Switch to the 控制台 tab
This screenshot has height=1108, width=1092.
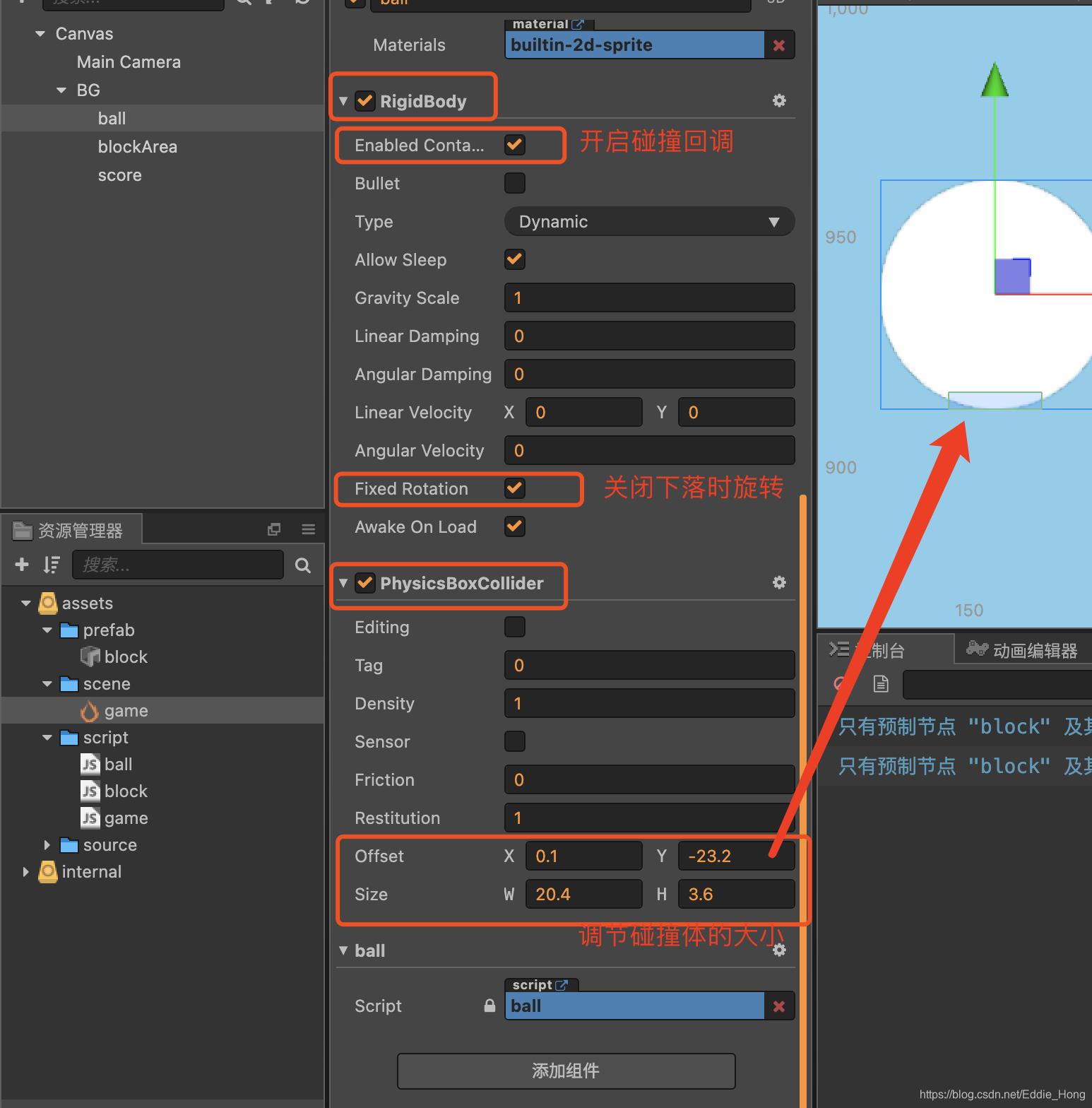click(x=886, y=650)
